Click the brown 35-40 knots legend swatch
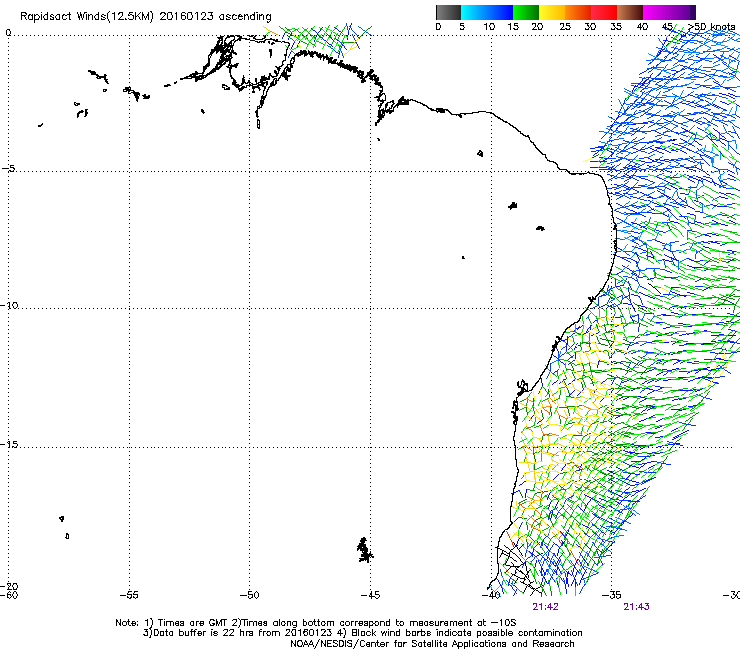The width and height of the screenshot is (740, 650). 630,12
